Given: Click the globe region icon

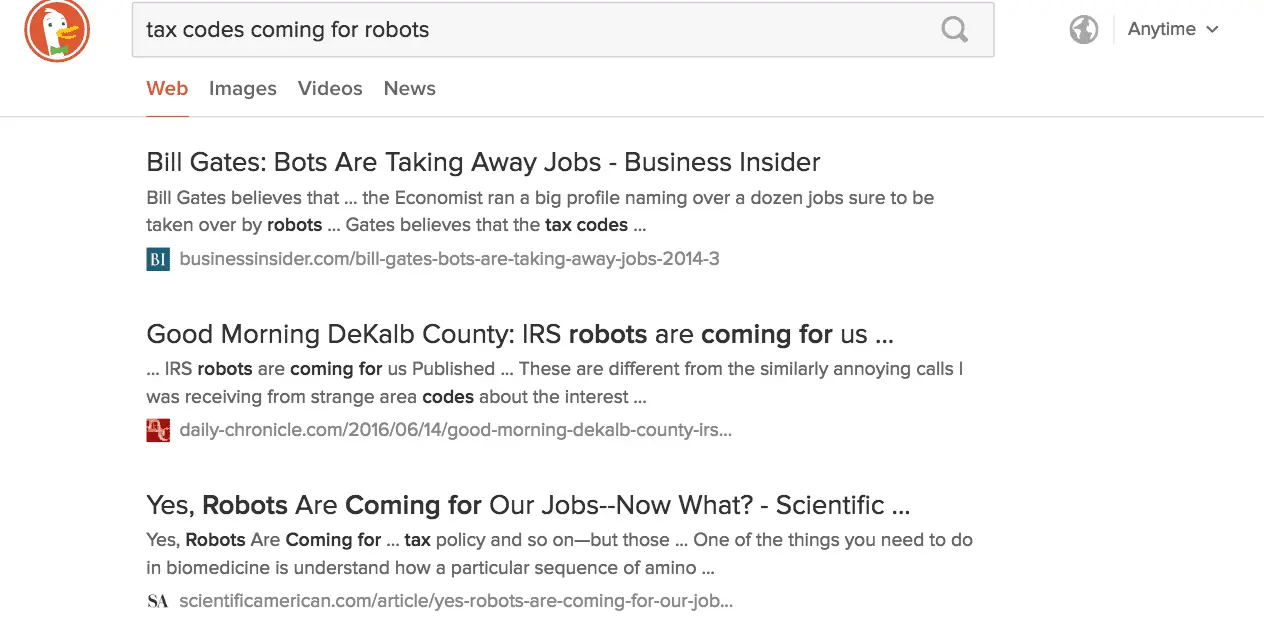Looking at the screenshot, I should [1083, 30].
